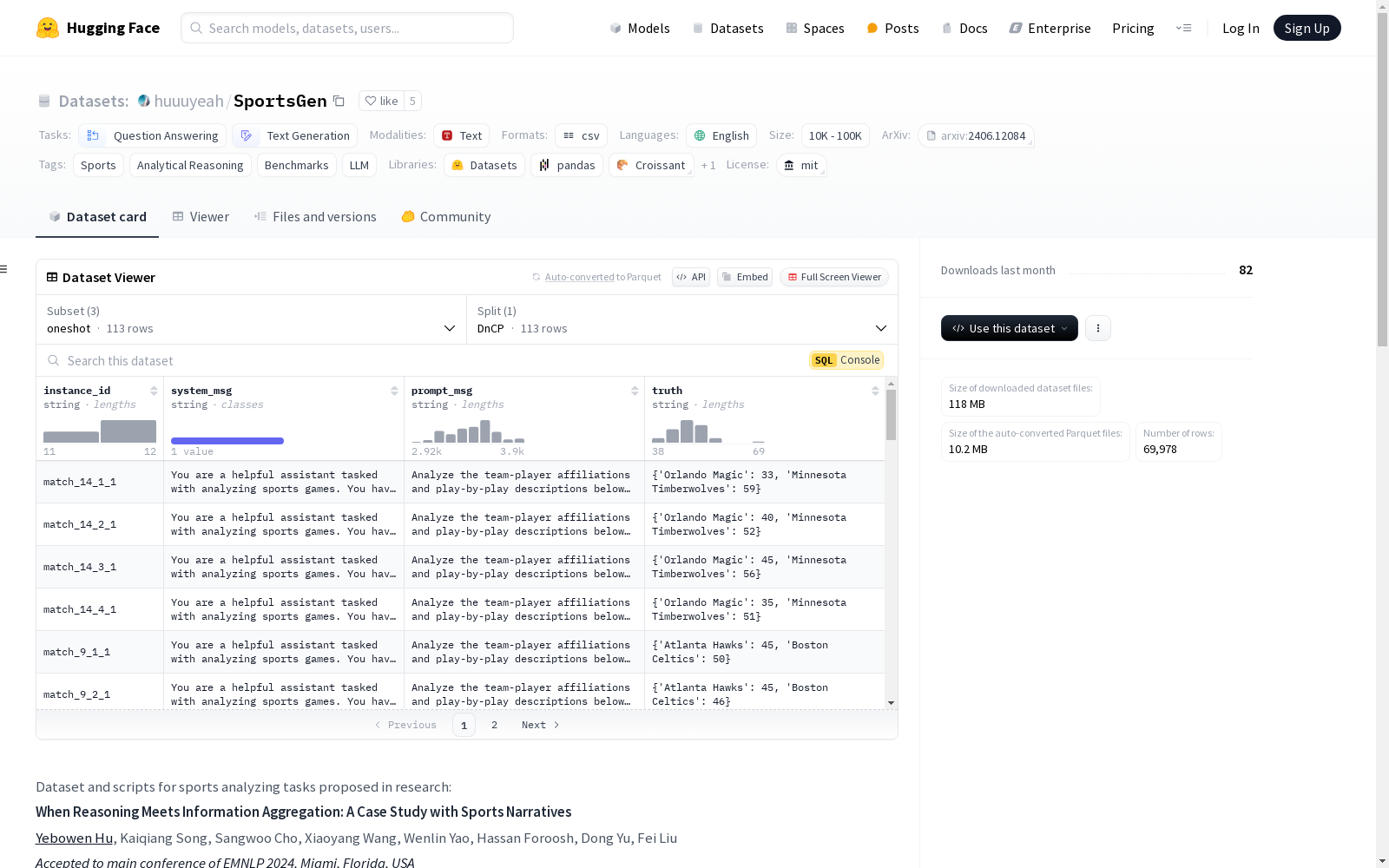Image resolution: width=1389 pixels, height=868 pixels.
Task: Open Posts in top navigation
Action: click(892, 28)
